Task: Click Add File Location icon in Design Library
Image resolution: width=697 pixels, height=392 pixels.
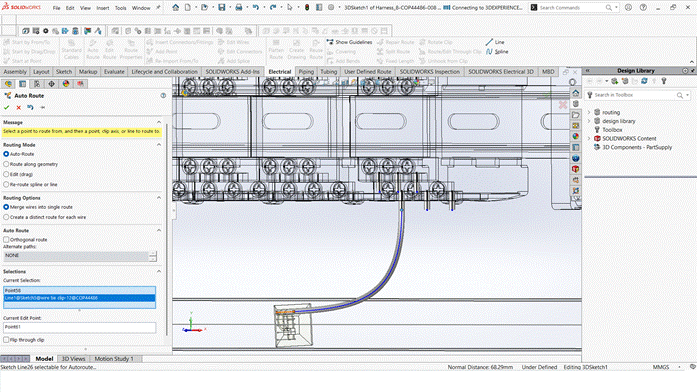Action: click(615, 81)
